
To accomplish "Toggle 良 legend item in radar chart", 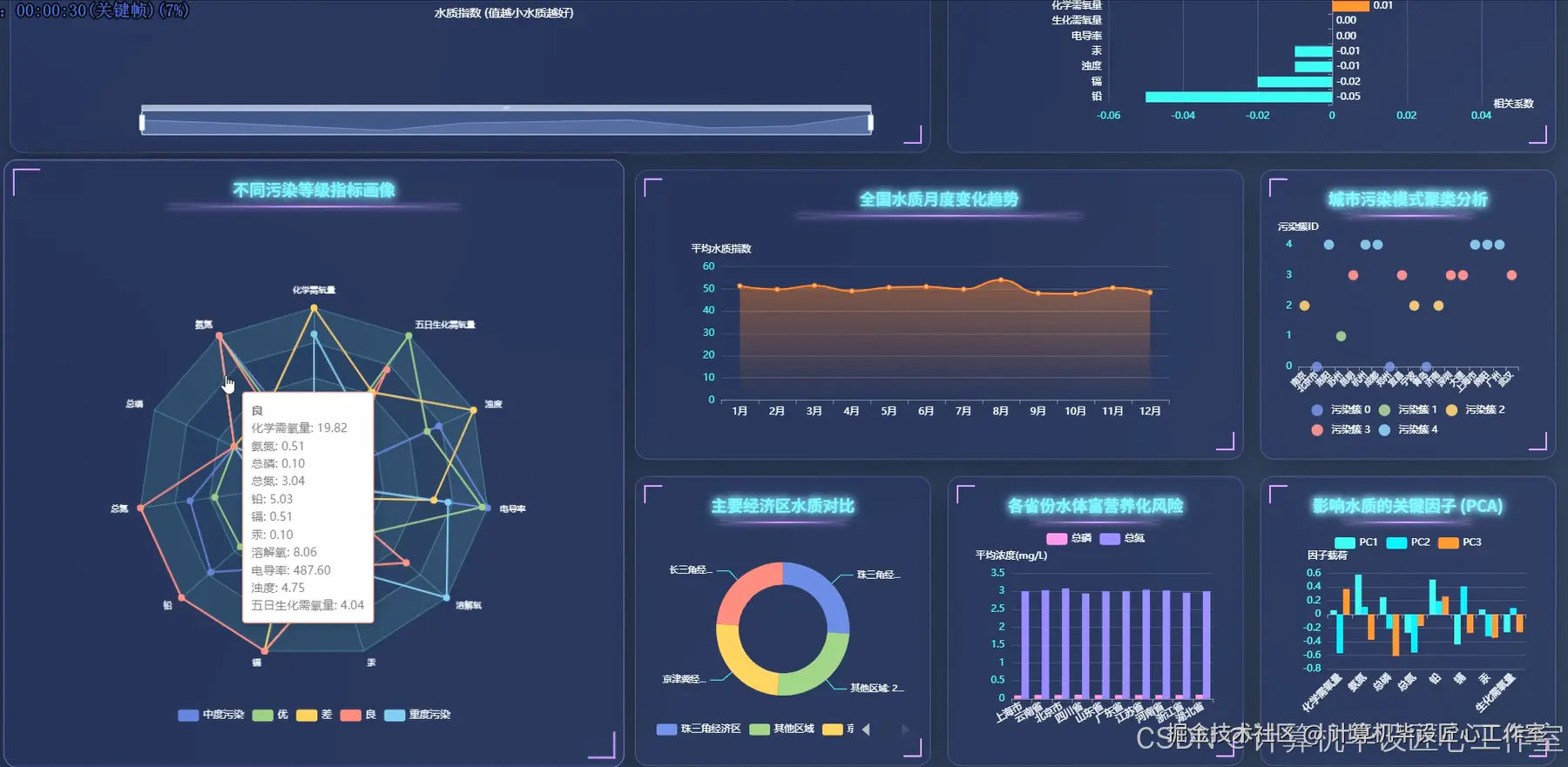I will point(359,715).
